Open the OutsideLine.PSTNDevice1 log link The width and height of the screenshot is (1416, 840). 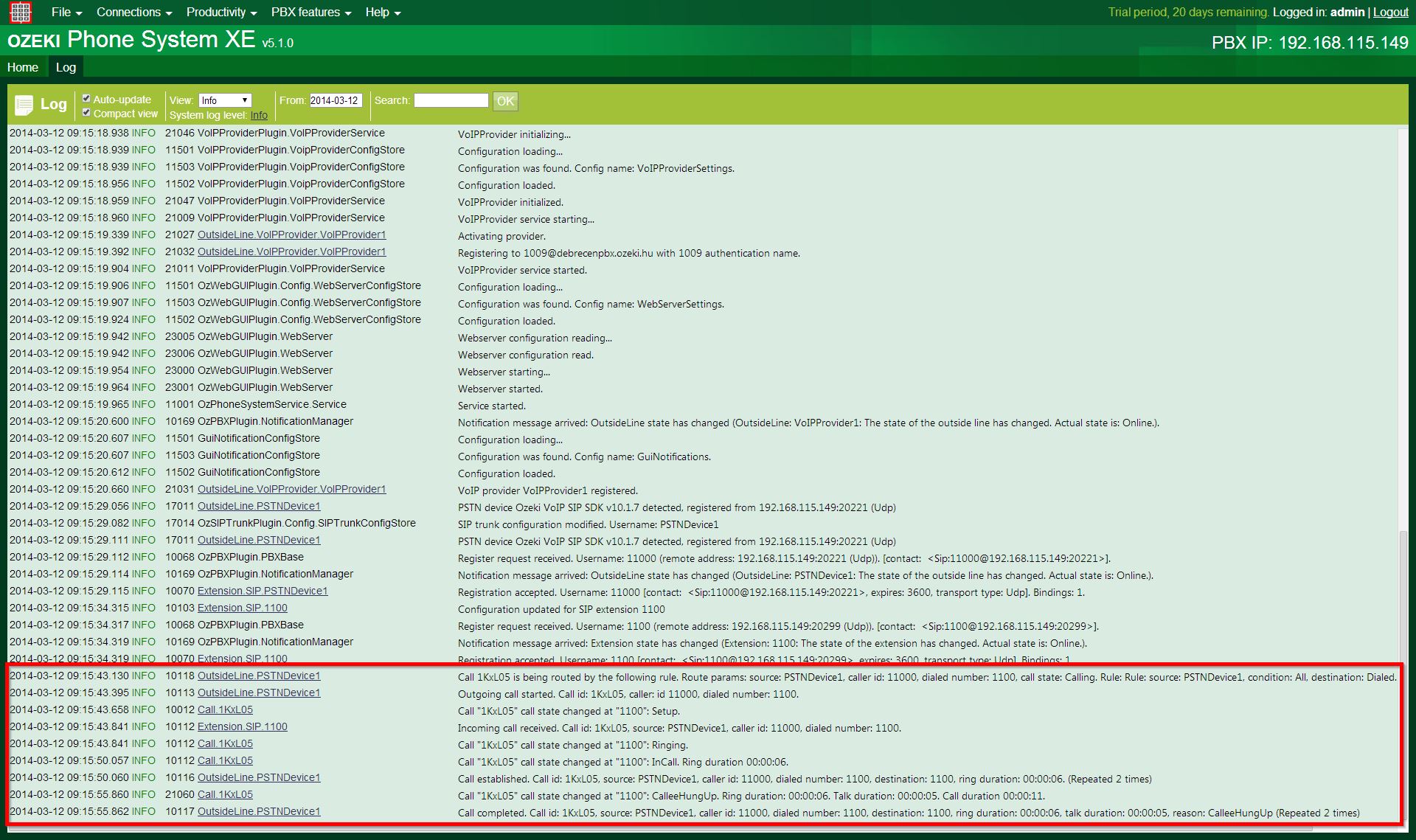[x=260, y=675]
